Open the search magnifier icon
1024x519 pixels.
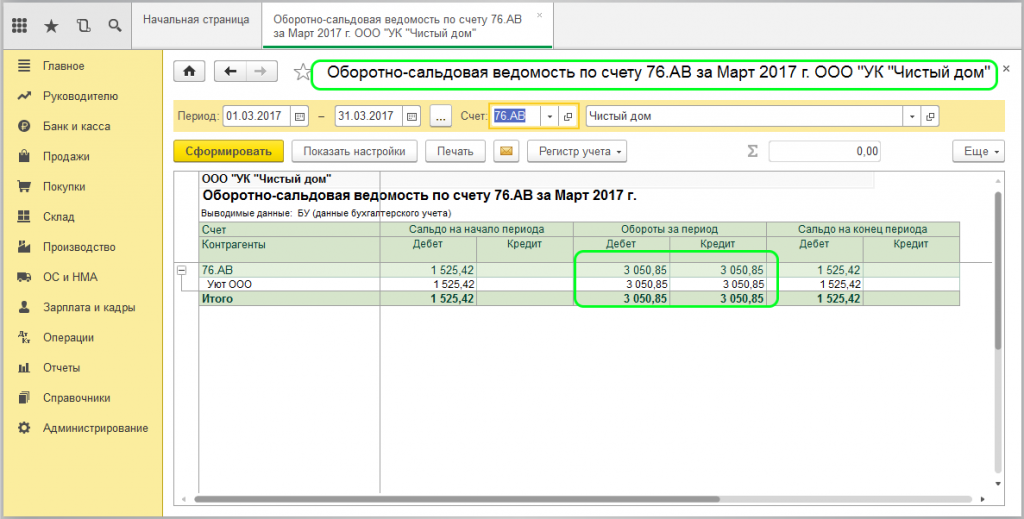115,24
